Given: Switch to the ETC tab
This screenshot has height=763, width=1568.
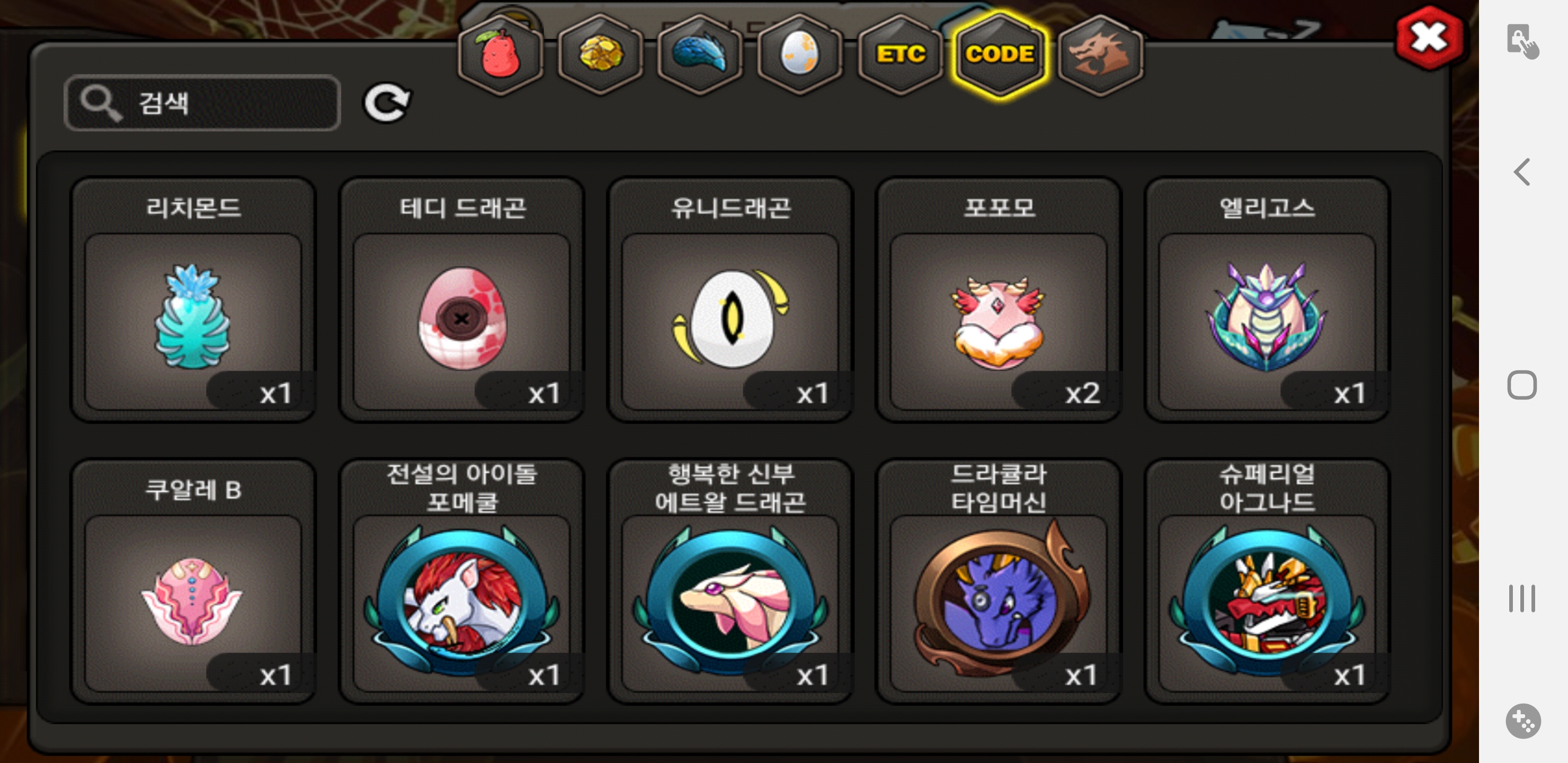Looking at the screenshot, I should click(x=899, y=54).
